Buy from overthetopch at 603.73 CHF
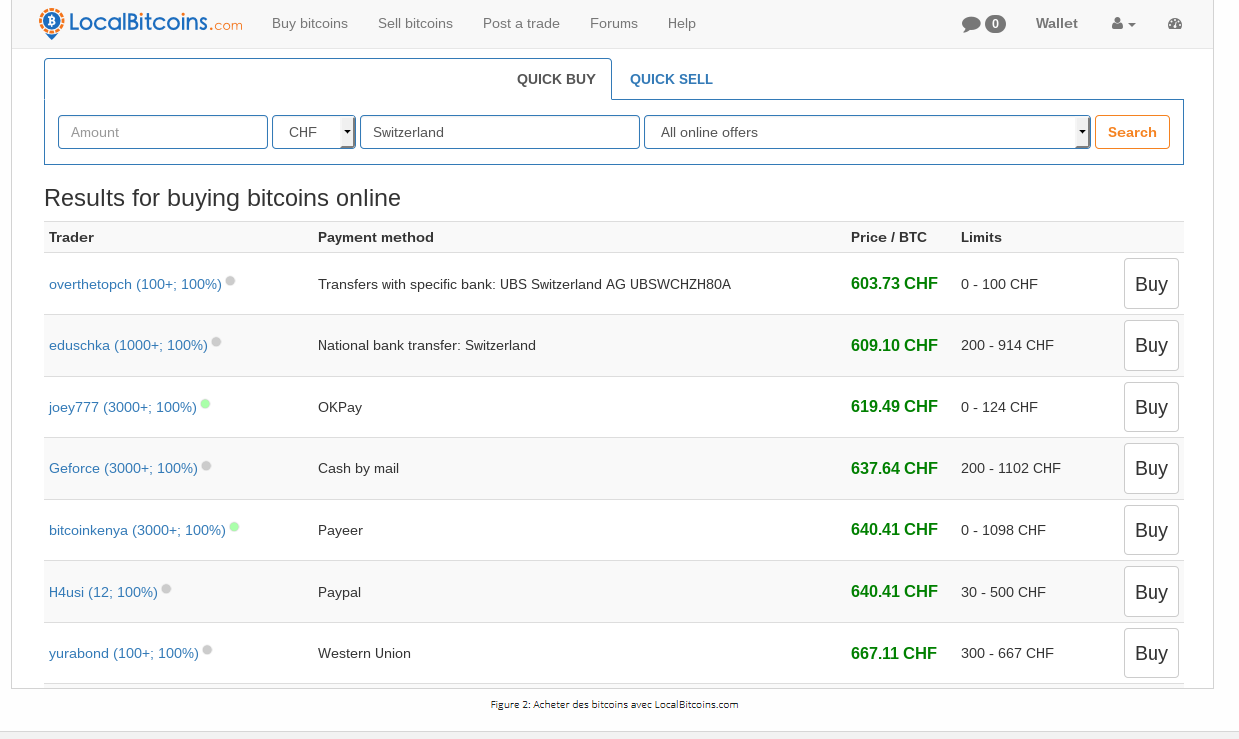This screenshot has height=739, width=1239. [1151, 284]
